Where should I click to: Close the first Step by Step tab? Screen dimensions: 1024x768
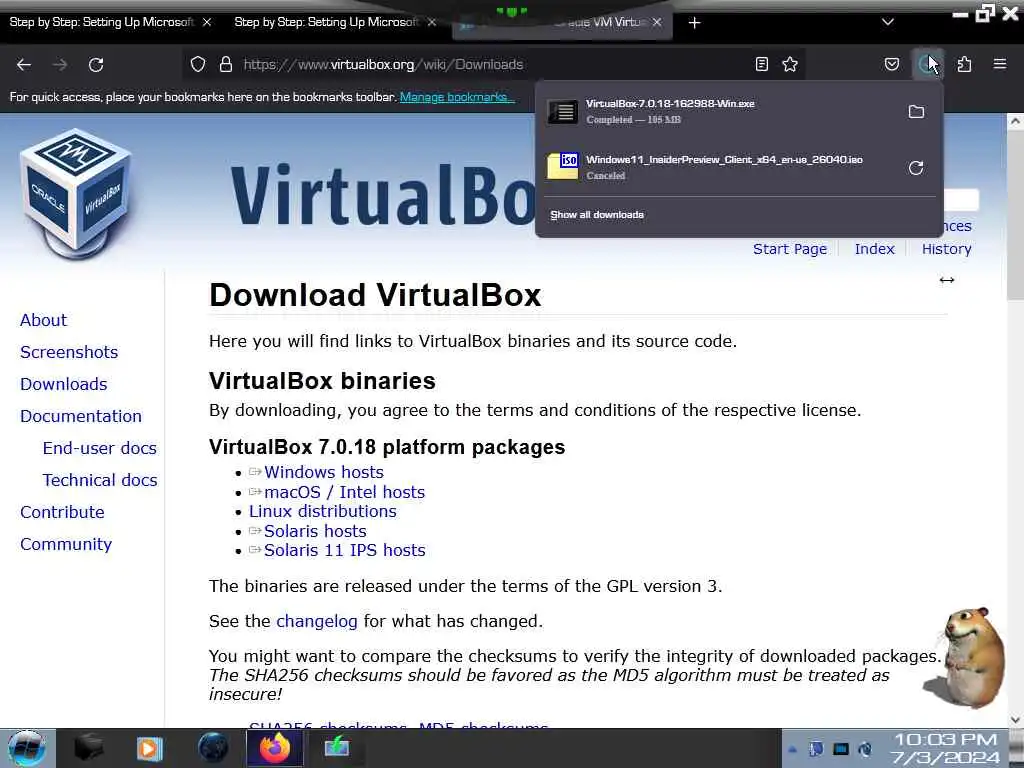[x=207, y=22]
